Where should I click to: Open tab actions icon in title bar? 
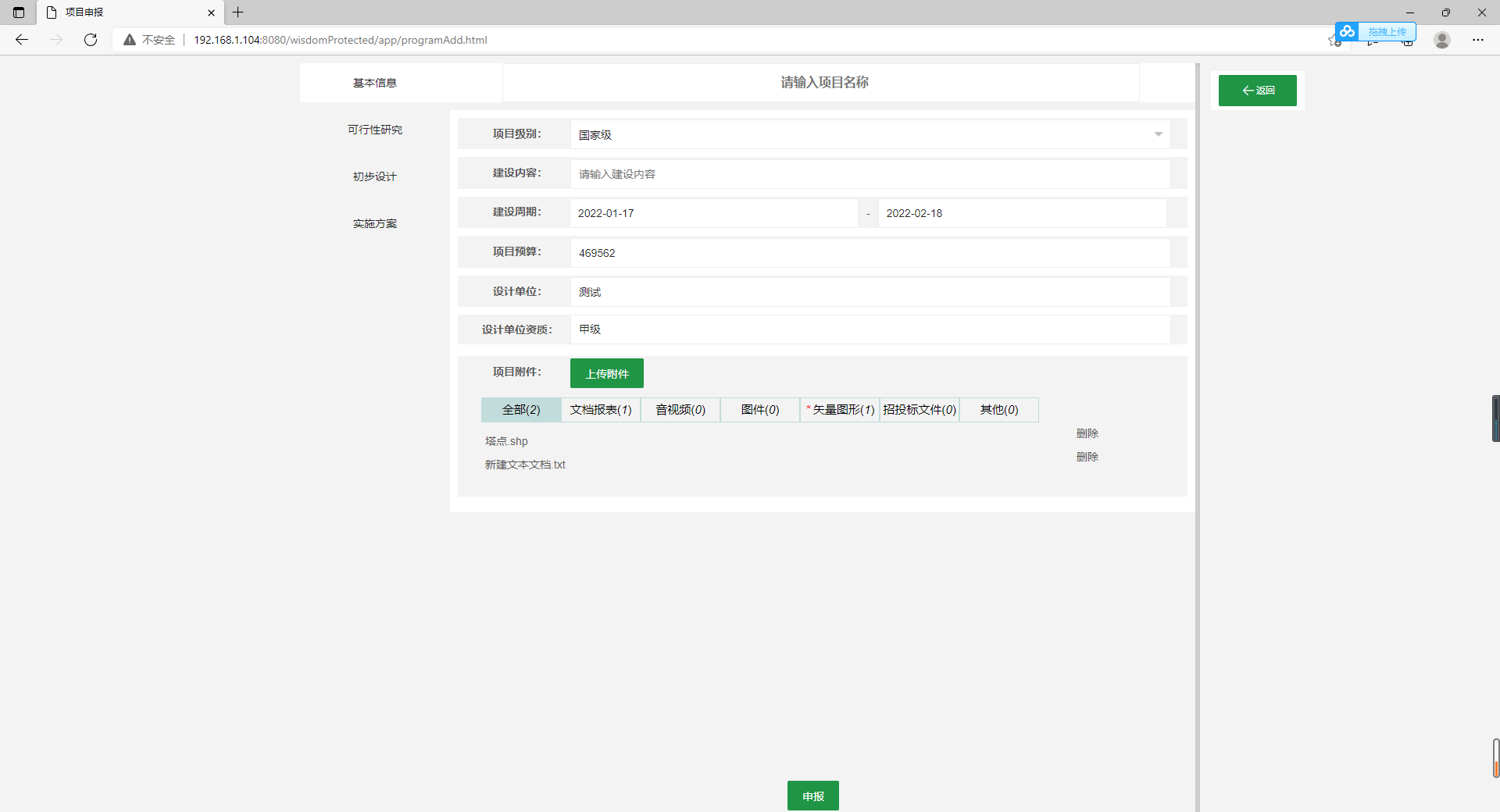click(19, 12)
